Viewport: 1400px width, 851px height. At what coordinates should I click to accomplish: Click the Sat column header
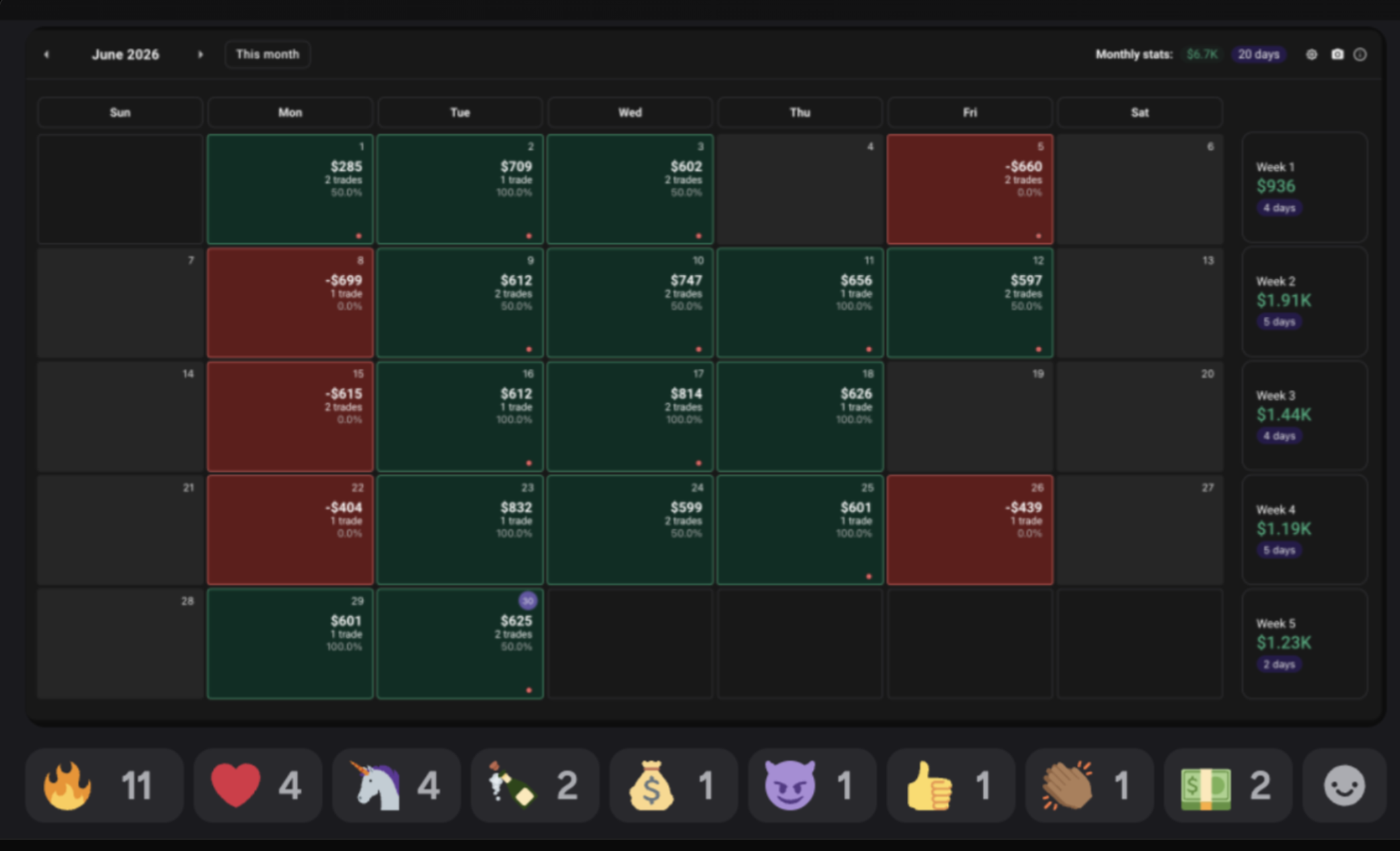pyautogui.click(x=1140, y=112)
